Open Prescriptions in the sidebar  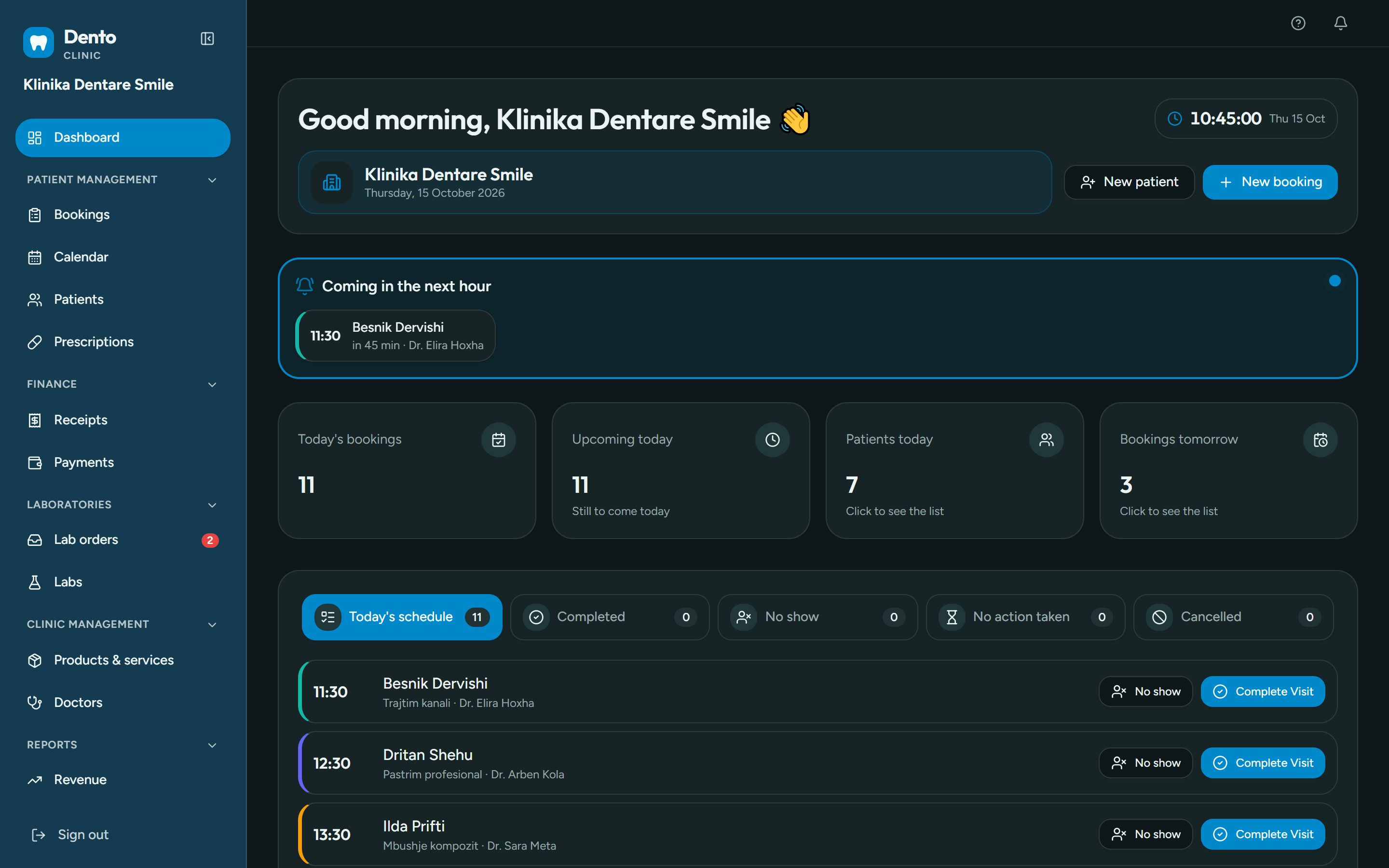point(123,342)
